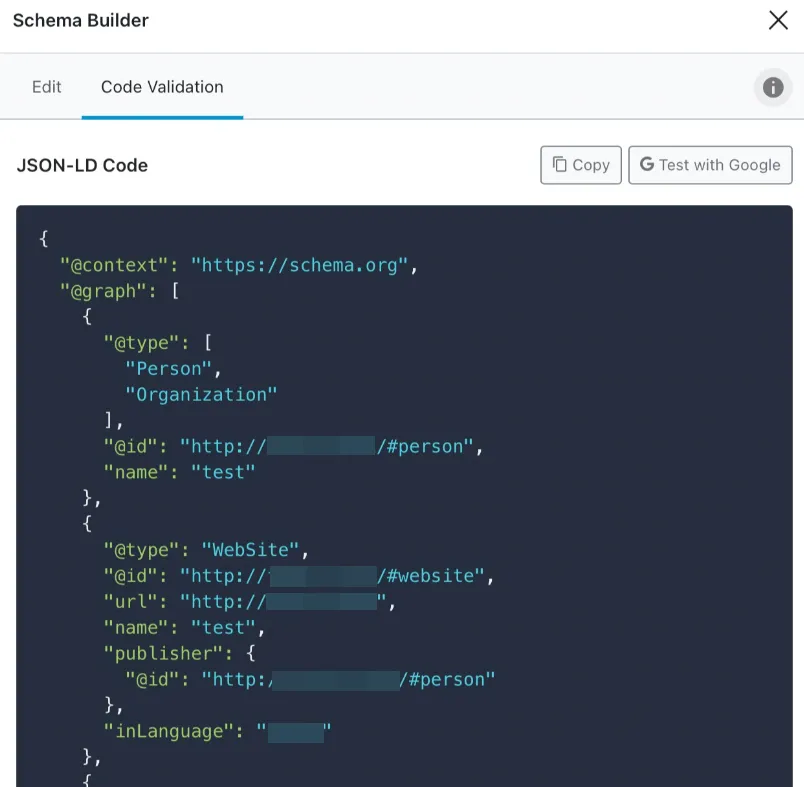Test schema with Google

click(710, 165)
